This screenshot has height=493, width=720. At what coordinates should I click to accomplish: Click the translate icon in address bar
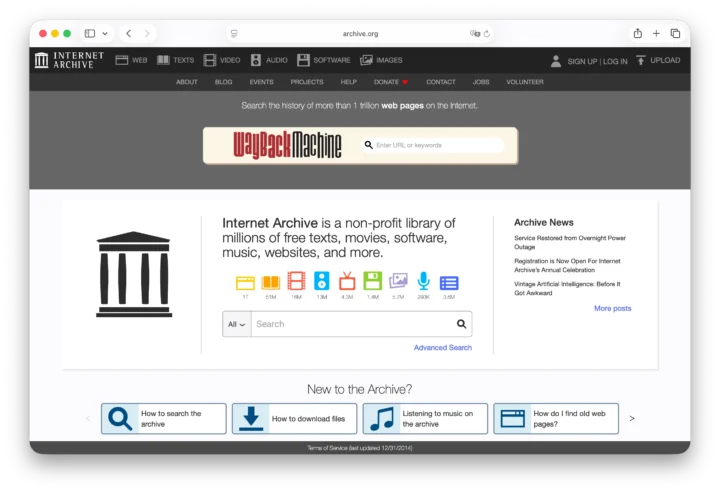pyautogui.click(x=475, y=34)
